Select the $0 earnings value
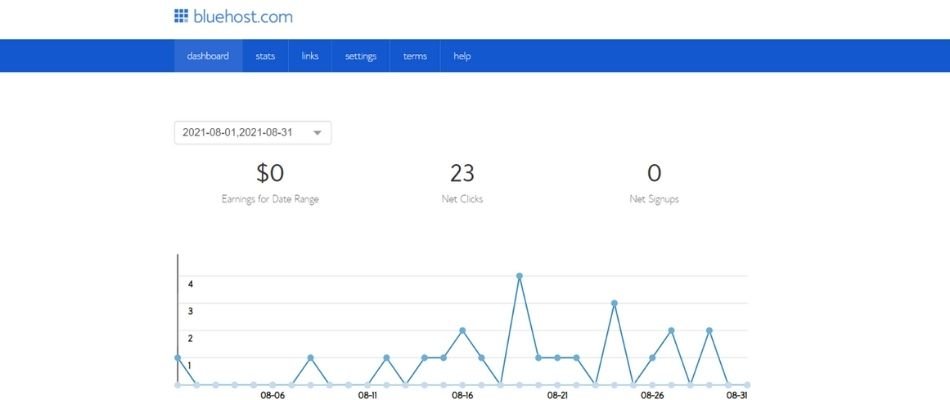The image size is (950, 400). point(270,173)
